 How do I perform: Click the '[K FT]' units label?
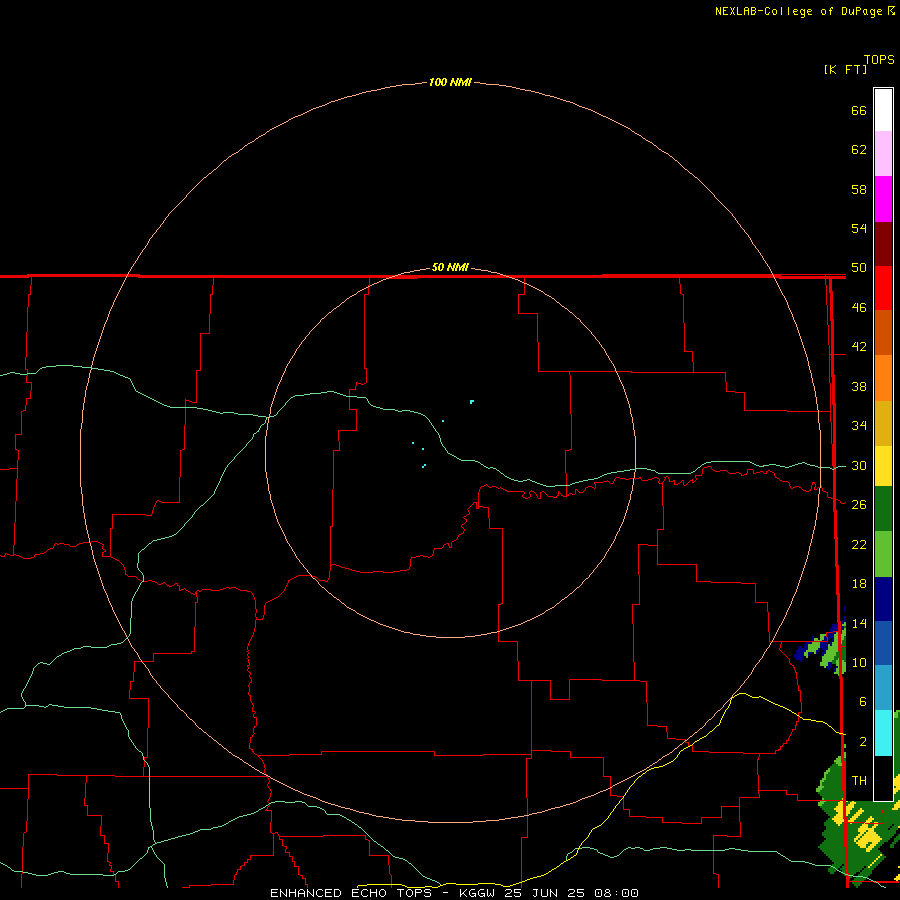tap(845, 69)
